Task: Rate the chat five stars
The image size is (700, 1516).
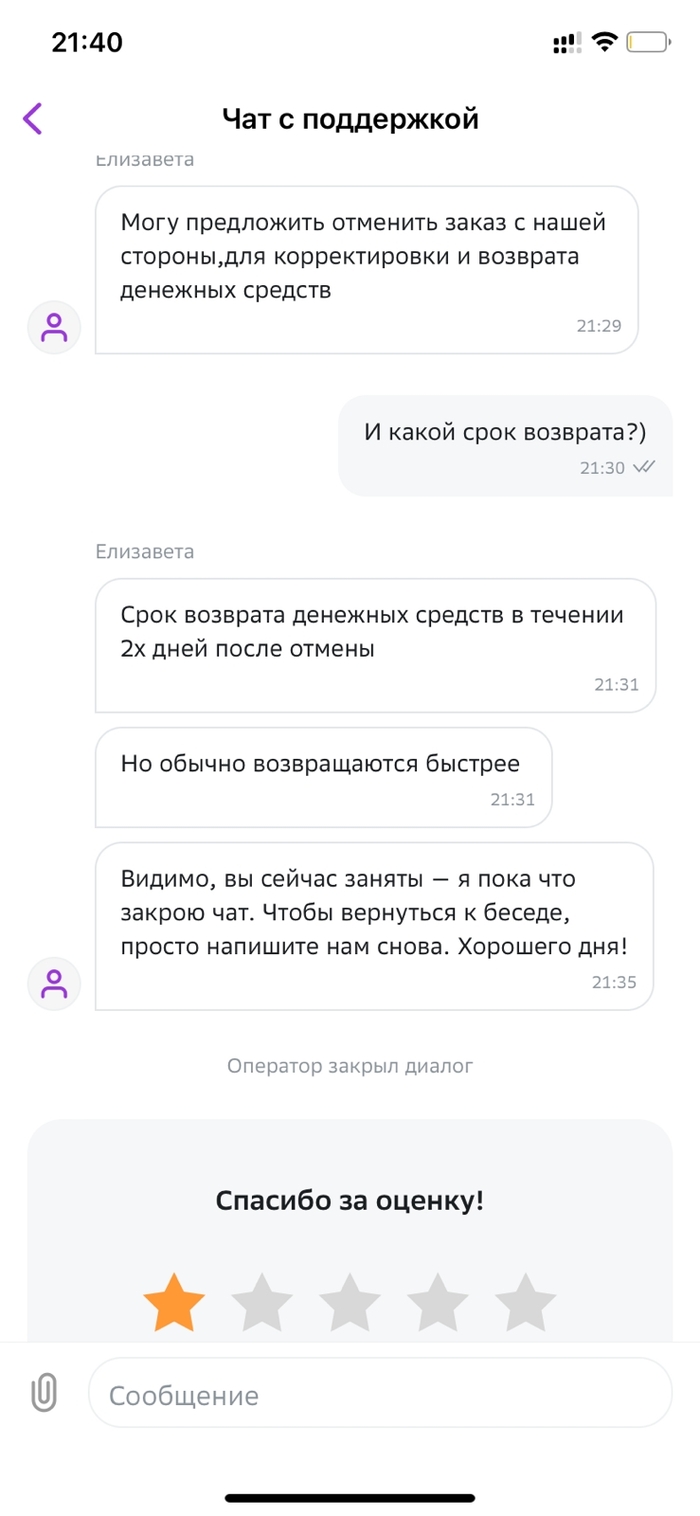Action: [x=525, y=1302]
